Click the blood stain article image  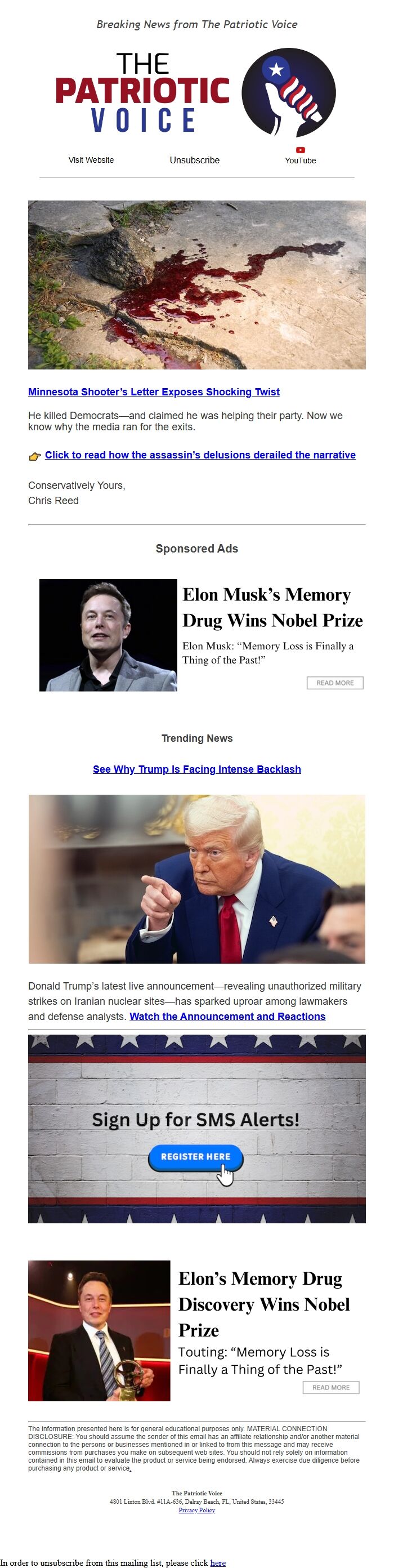pos(197,285)
